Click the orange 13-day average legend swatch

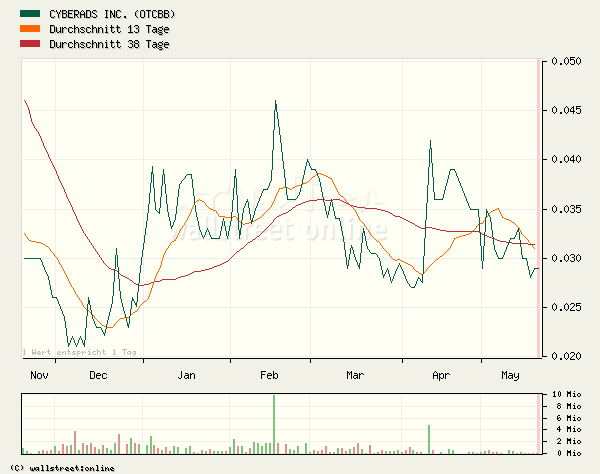coord(31,30)
